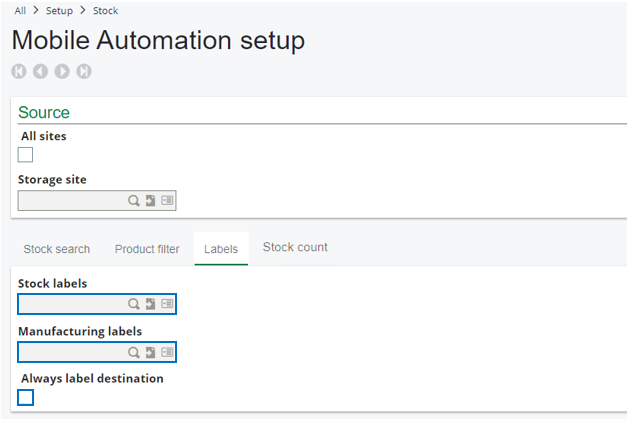Go to the first record
Viewport: 627px width, 422px height.
(x=19, y=71)
